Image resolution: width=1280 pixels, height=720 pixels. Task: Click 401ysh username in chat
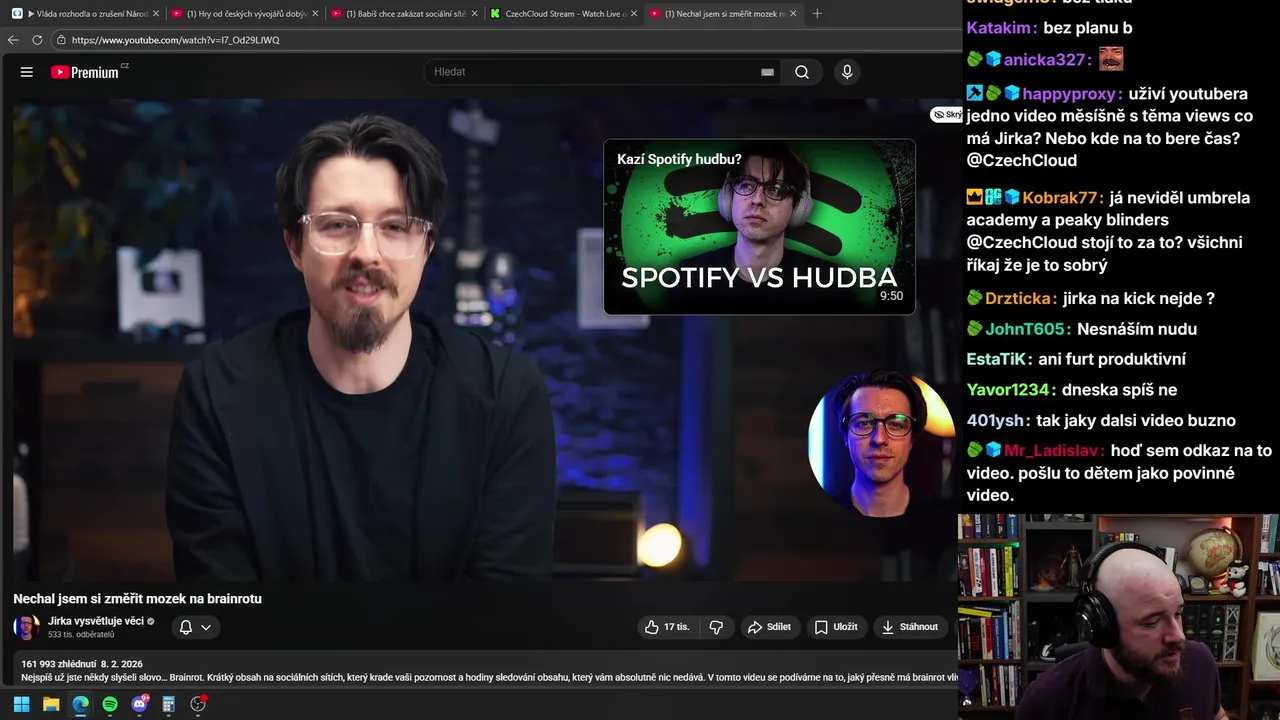pyautogui.click(x=996, y=421)
